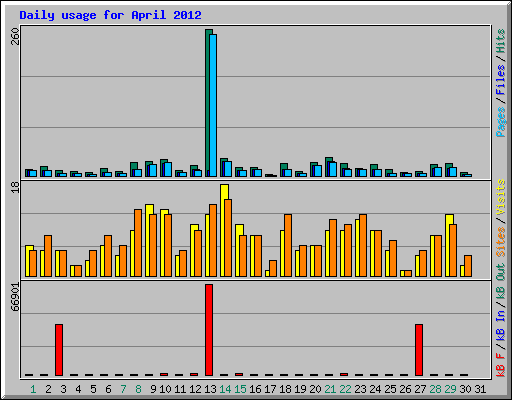Select the orange sites bar for day 4
Screen dimensions: 512x400
click(78, 271)
